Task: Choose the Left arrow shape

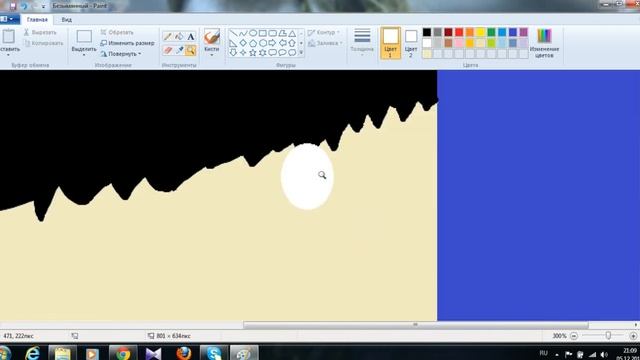Action: (282, 43)
